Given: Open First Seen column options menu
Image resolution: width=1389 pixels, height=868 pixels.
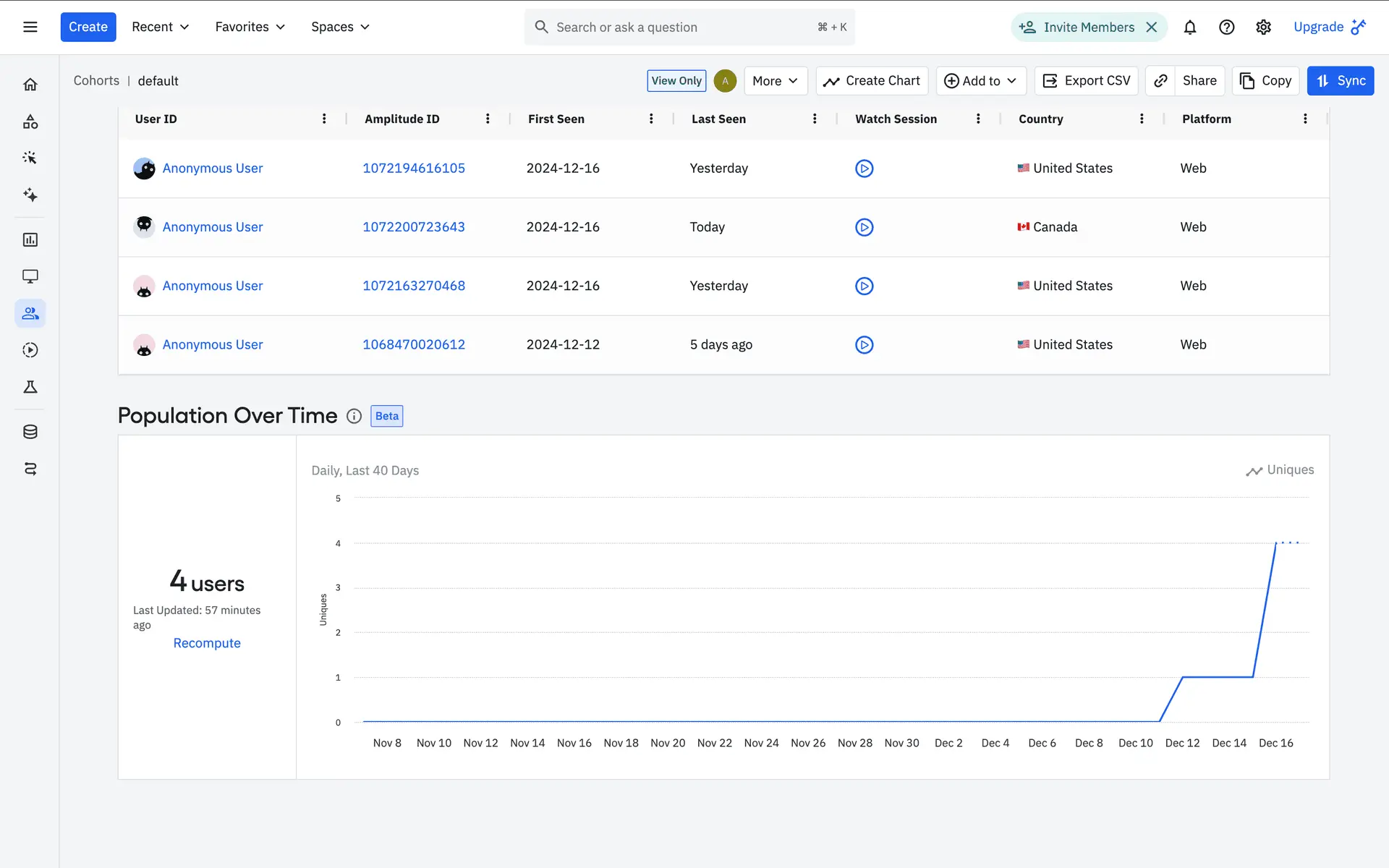Looking at the screenshot, I should [x=651, y=119].
